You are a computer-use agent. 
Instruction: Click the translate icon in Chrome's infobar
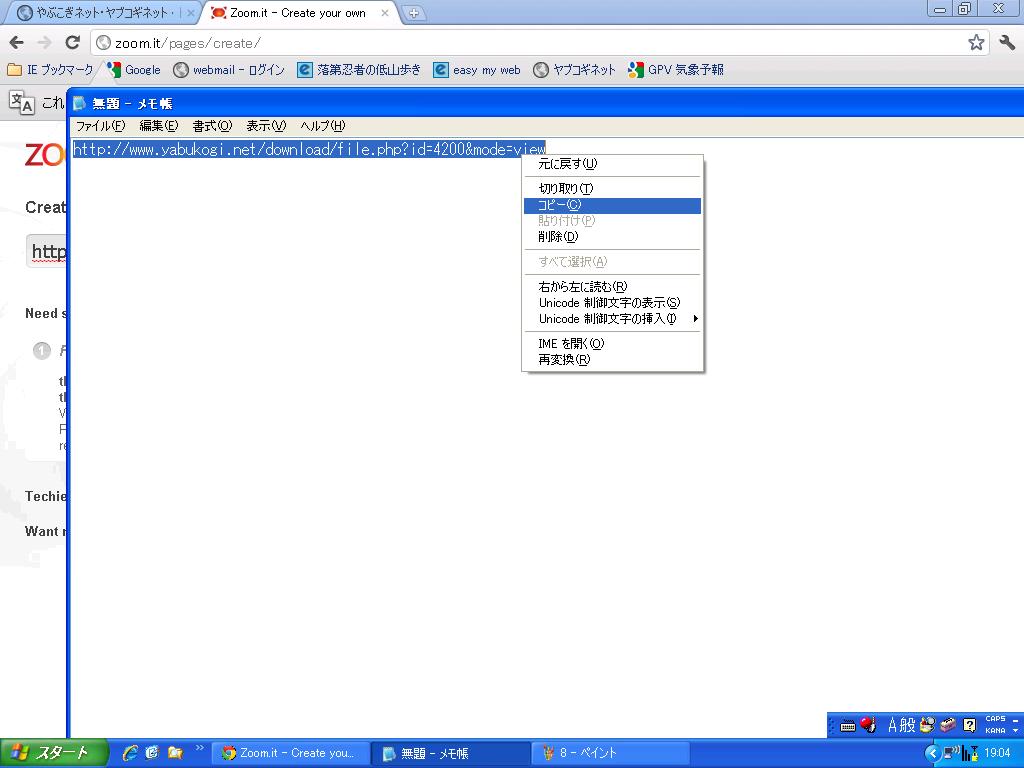coord(21,102)
